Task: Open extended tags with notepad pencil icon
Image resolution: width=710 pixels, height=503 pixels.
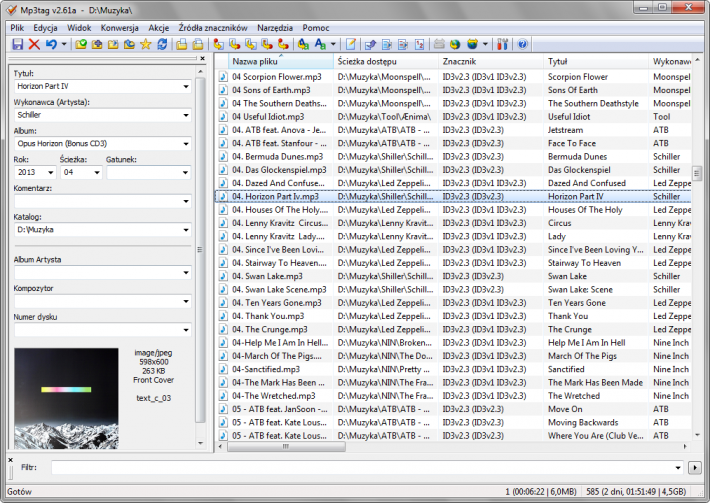Action: (350, 44)
